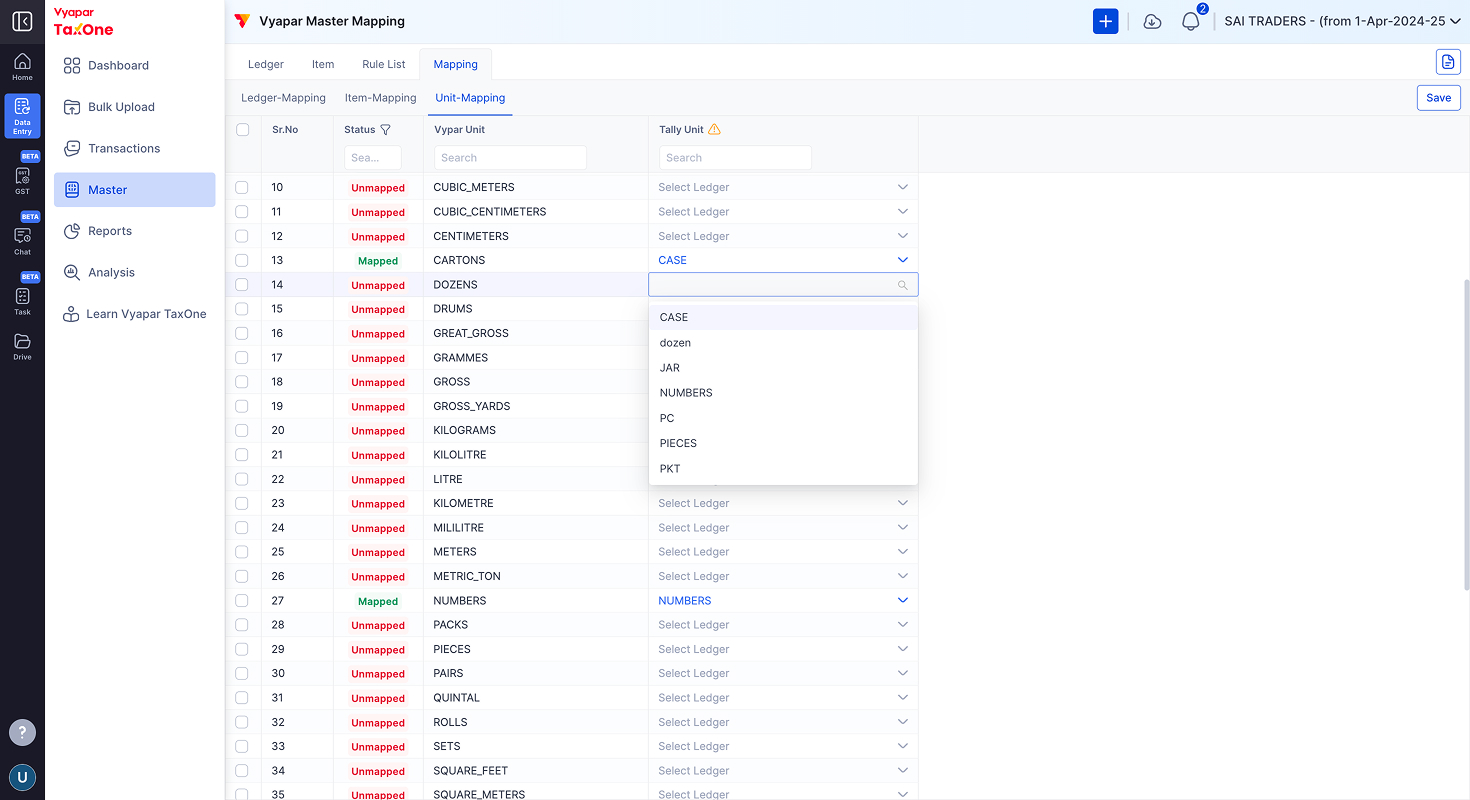
Task: Click the Tally Unit search field
Action: pos(735,157)
